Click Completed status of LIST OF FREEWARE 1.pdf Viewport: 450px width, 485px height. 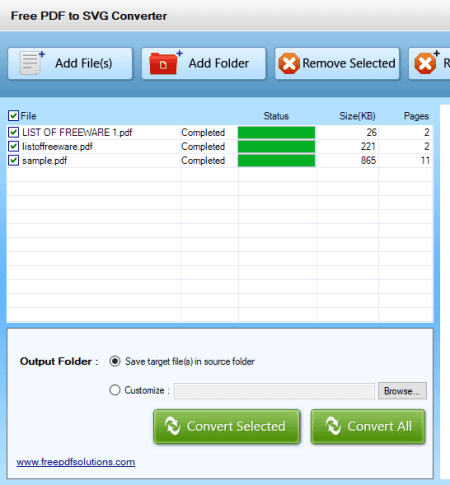point(203,132)
